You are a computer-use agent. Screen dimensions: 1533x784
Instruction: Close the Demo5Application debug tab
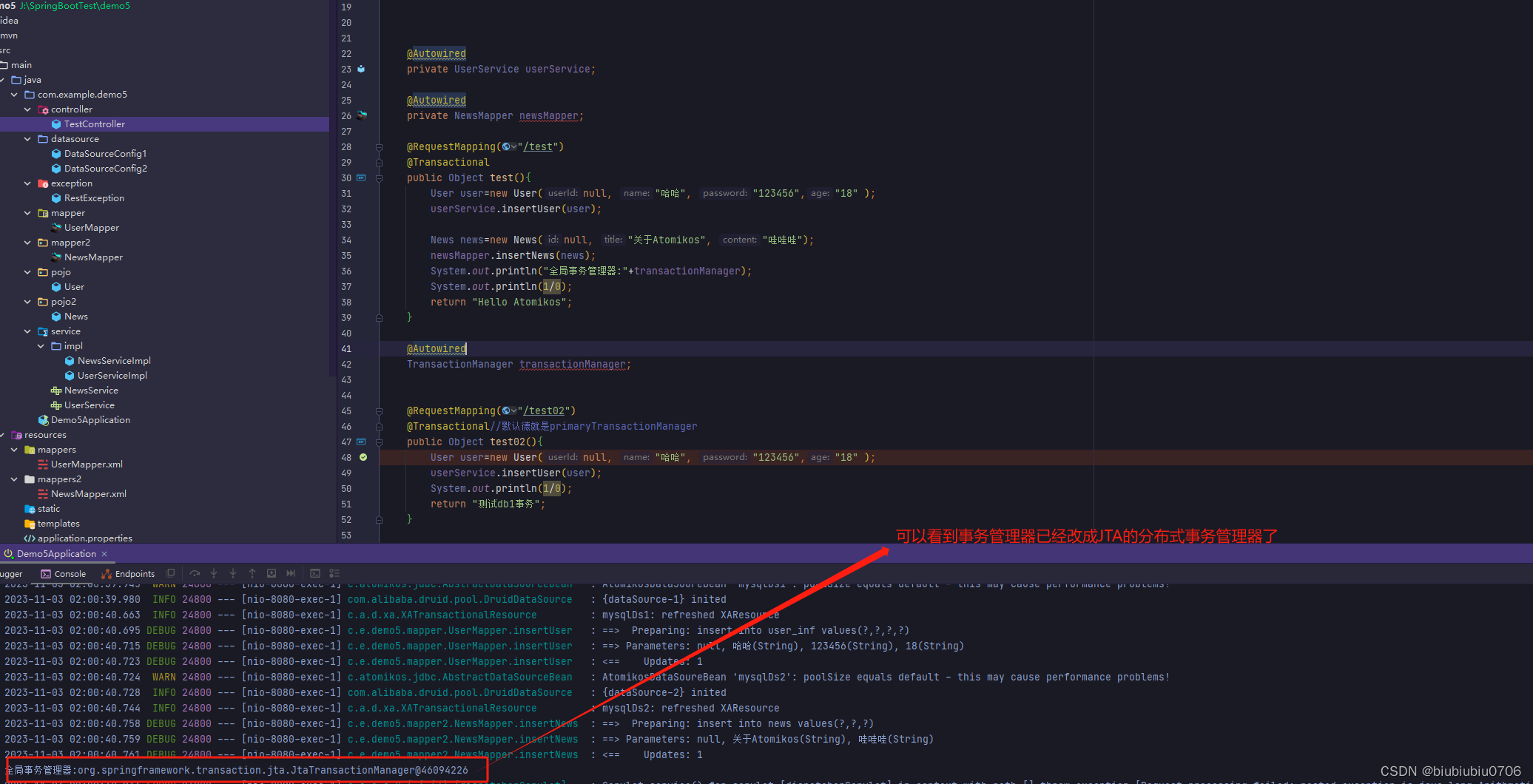coord(104,554)
